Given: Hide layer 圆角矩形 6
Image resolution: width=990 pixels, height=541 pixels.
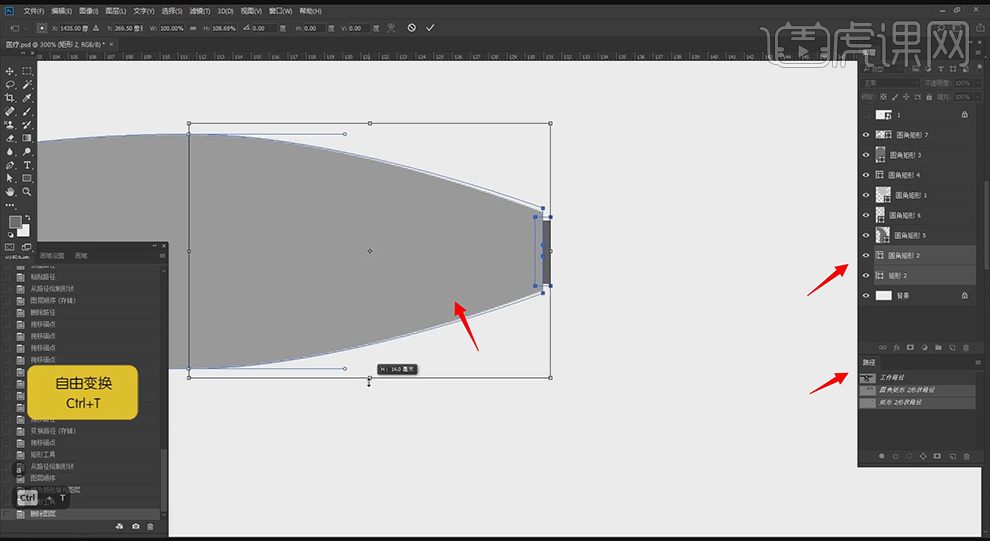Looking at the screenshot, I should click(866, 215).
